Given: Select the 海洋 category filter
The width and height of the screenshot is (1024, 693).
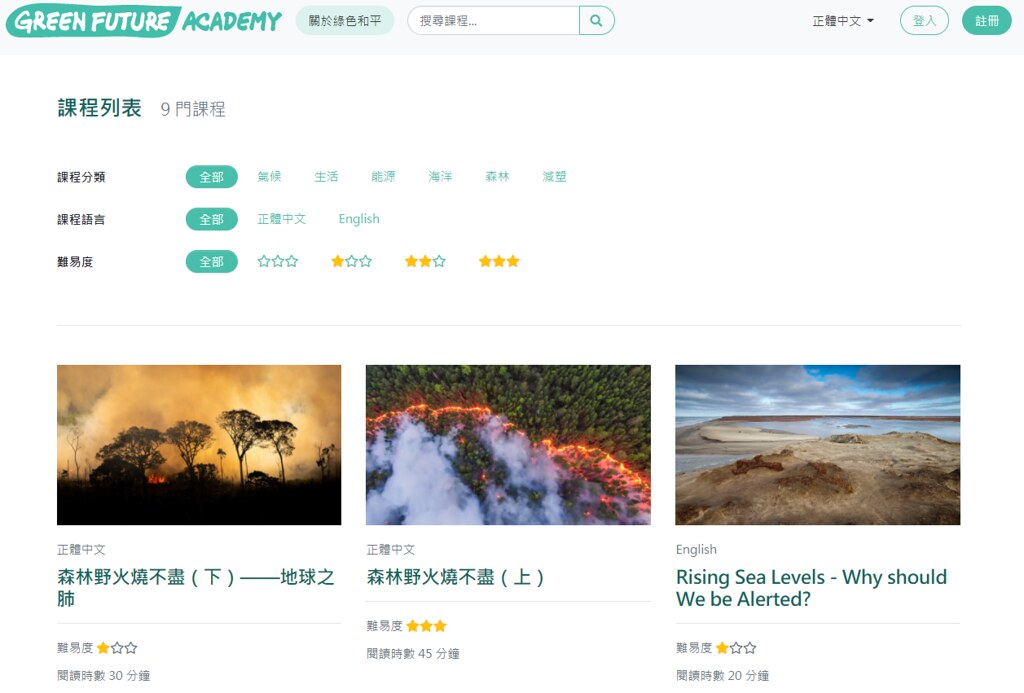Looking at the screenshot, I should click(x=440, y=177).
